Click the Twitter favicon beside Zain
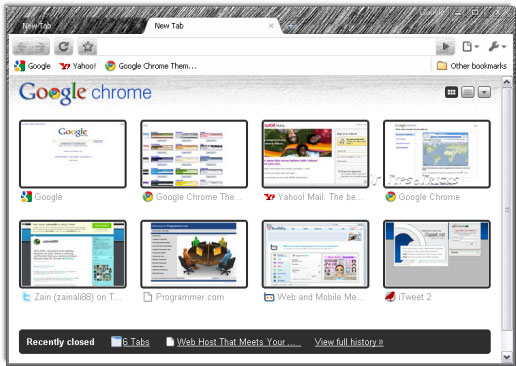Image resolution: width=516 pixels, height=366 pixels. tap(26, 297)
